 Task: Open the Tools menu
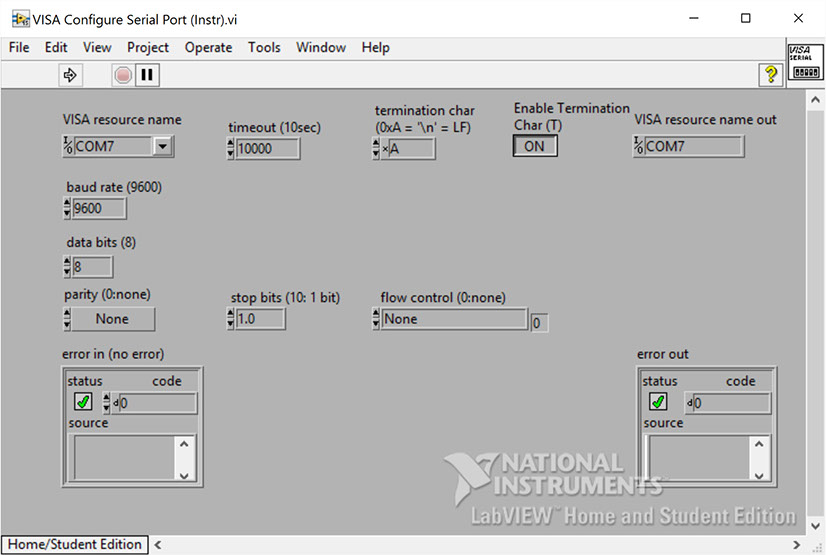[x=264, y=47]
